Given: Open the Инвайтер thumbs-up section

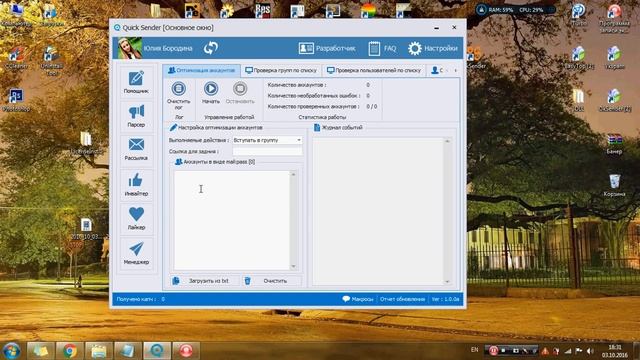Looking at the screenshot, I should 136,184.
